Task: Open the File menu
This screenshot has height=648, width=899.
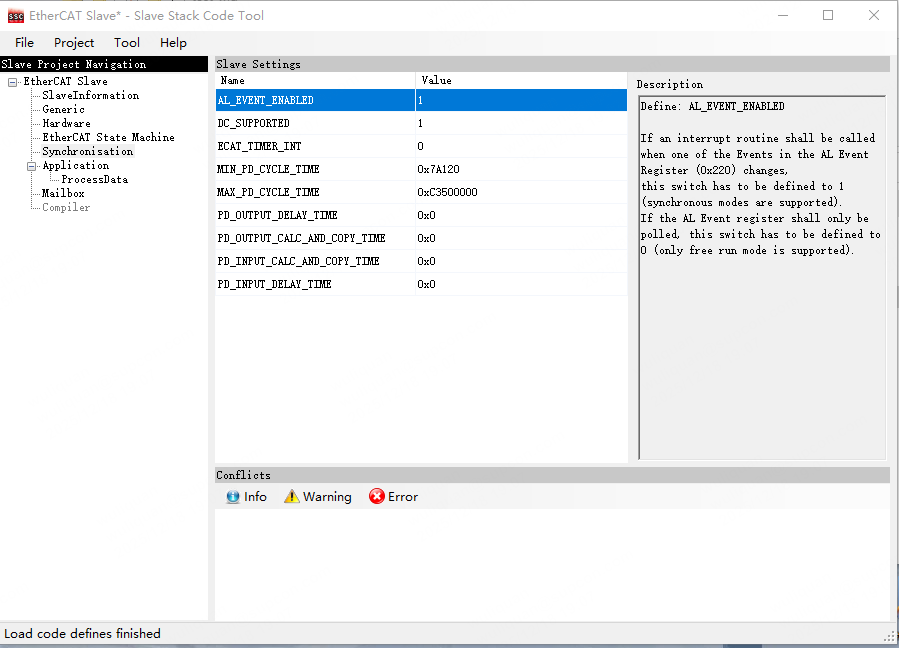Action: click(24, 42)
